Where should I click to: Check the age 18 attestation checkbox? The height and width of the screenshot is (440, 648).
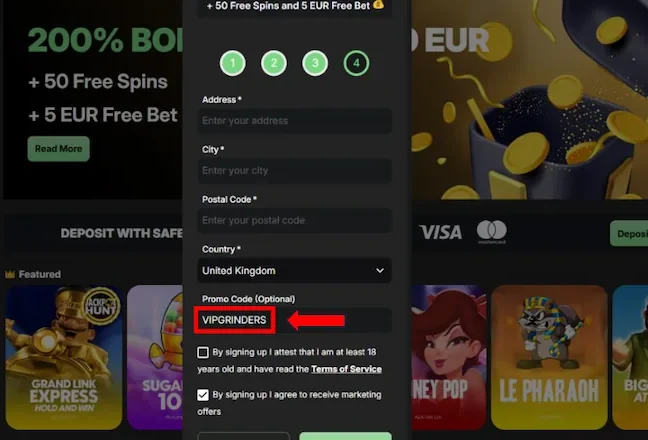pos(202,352)
